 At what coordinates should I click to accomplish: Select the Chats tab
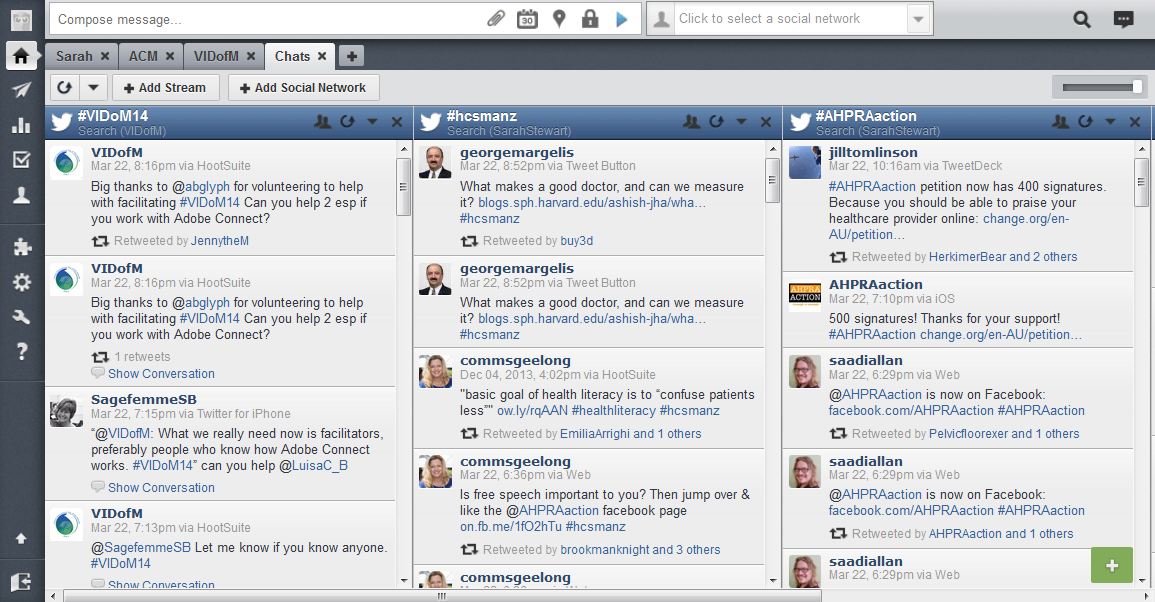tap(292, 56)
